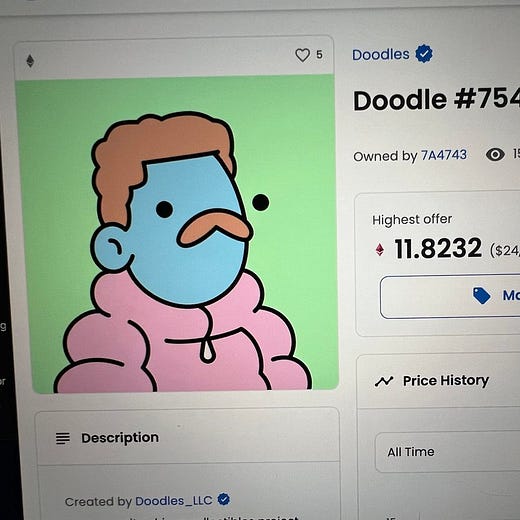Open the Doodles_LLC creator link
Image resolution: width=520 pixels, height=520 pixels.
pos(174,501)
